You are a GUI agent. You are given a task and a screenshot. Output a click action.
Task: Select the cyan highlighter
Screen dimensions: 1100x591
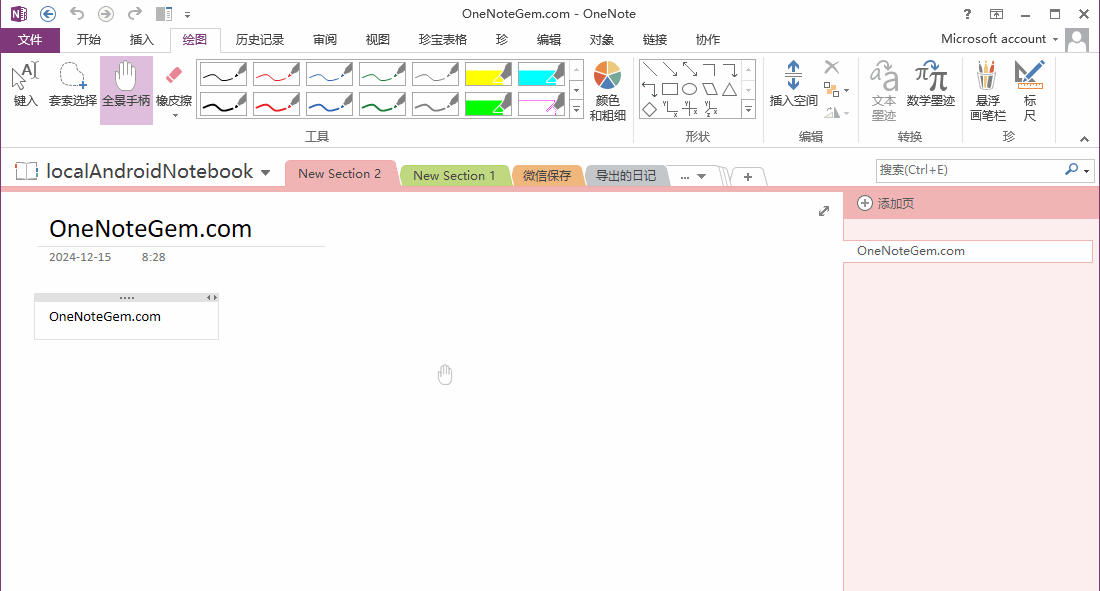pyautogui.click(x=541, y=74)
